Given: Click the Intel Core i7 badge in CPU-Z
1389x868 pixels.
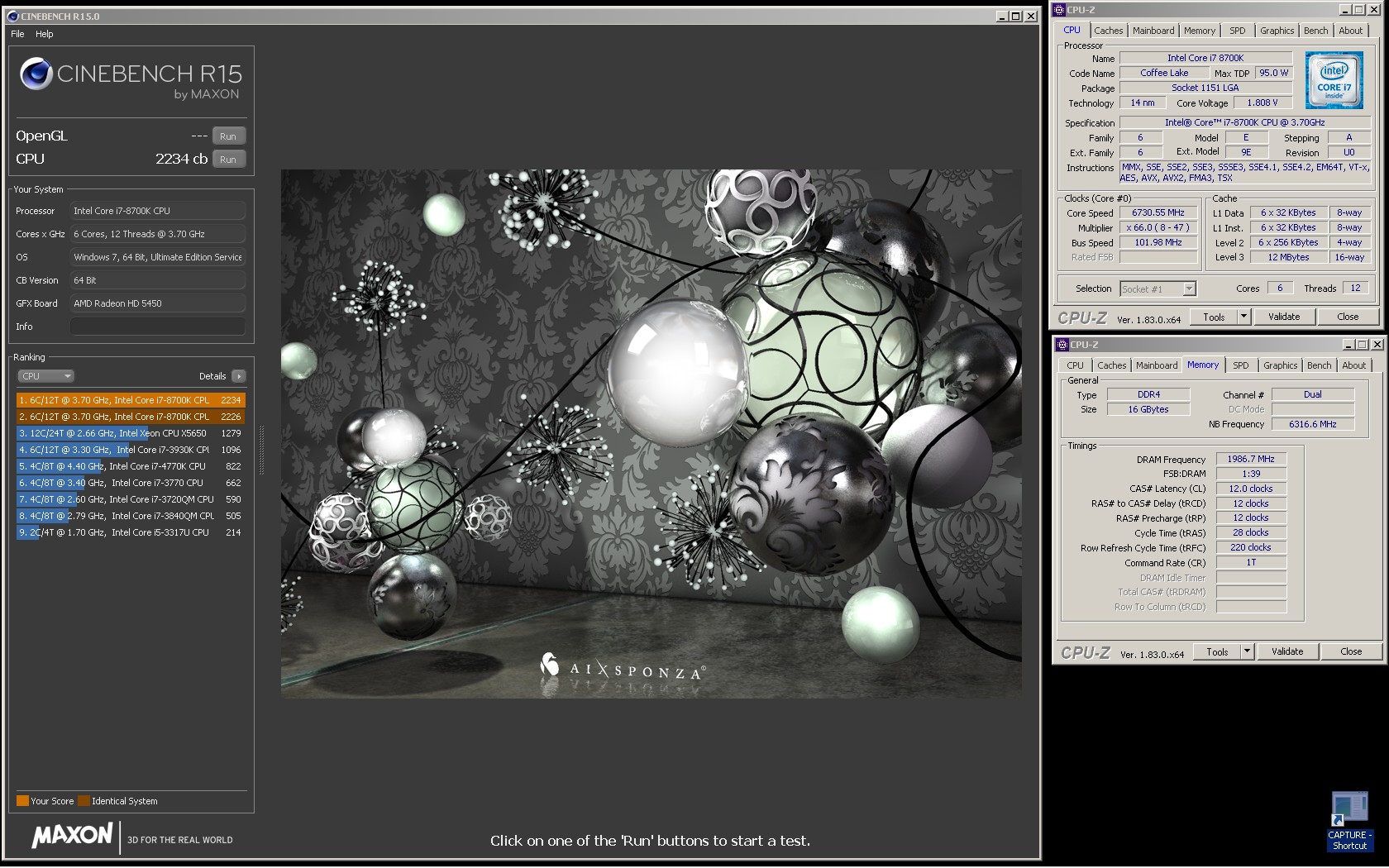Looking at the screenshot, I should coord(1334,80).
